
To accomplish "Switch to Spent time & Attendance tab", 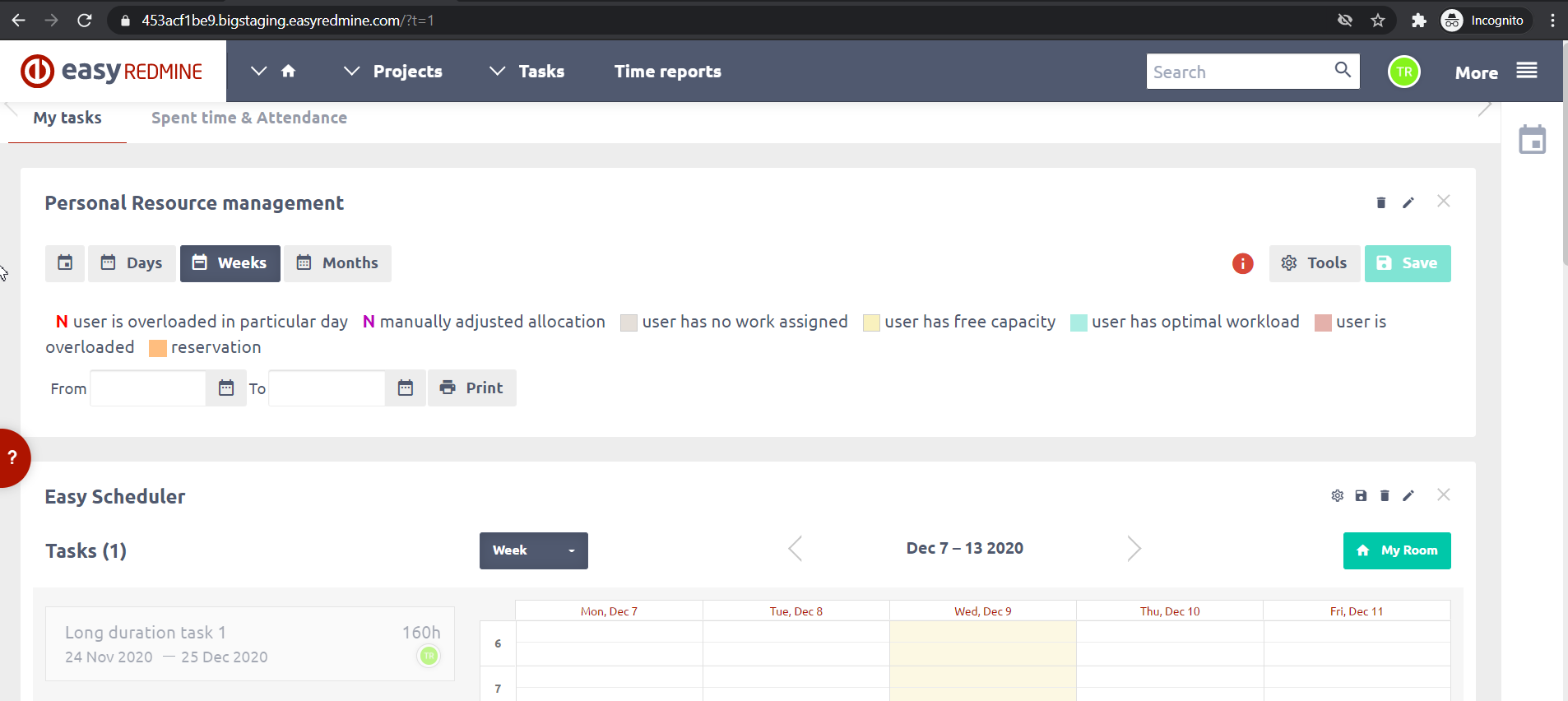I will [248, 118].
